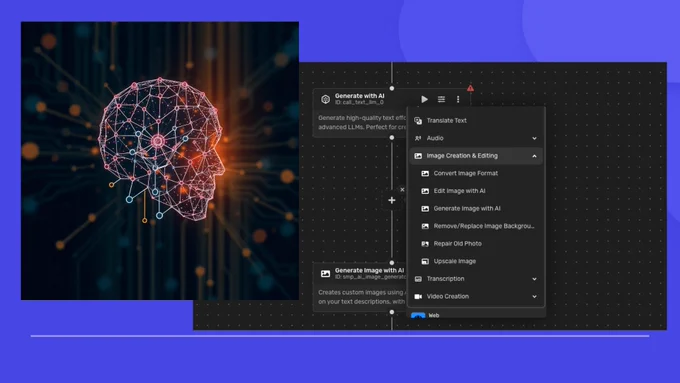Click the Convert Image Format icon
The image size is (680, 383).
(x=425, y=173)
